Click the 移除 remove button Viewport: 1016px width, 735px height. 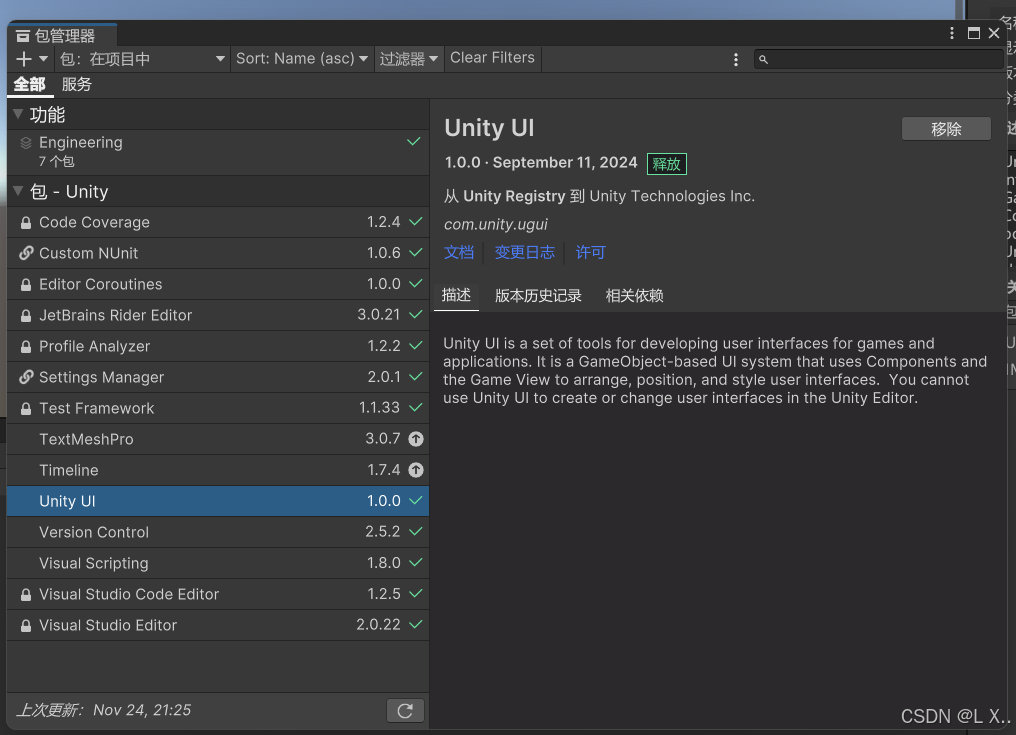[x=946, y=129]
